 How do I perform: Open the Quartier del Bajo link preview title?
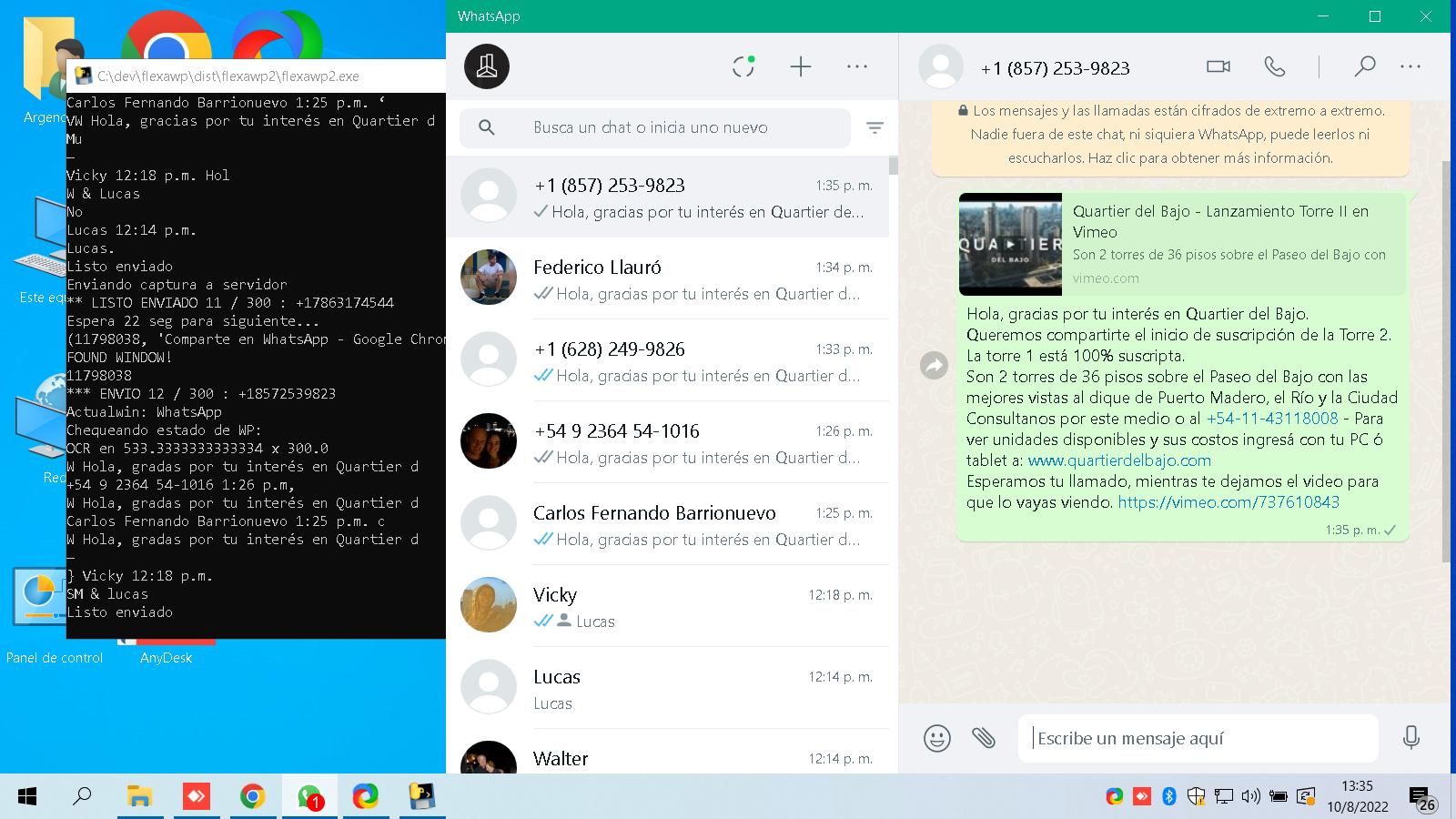coord(1220,221)
